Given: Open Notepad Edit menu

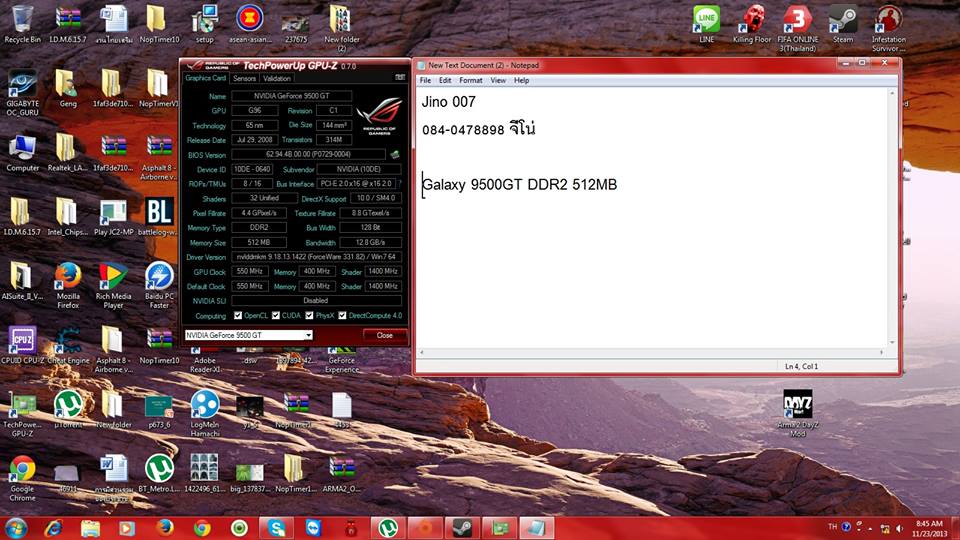Looking at the screenshot, I should click(445, 80).
